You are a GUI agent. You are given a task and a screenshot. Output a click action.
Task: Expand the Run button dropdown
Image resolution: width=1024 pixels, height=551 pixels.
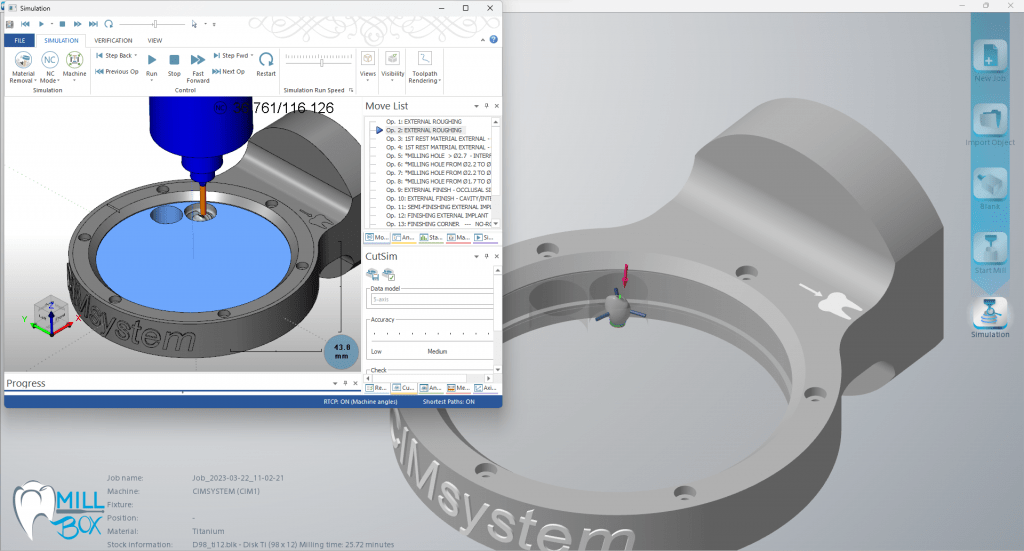[x=152, y=80]
